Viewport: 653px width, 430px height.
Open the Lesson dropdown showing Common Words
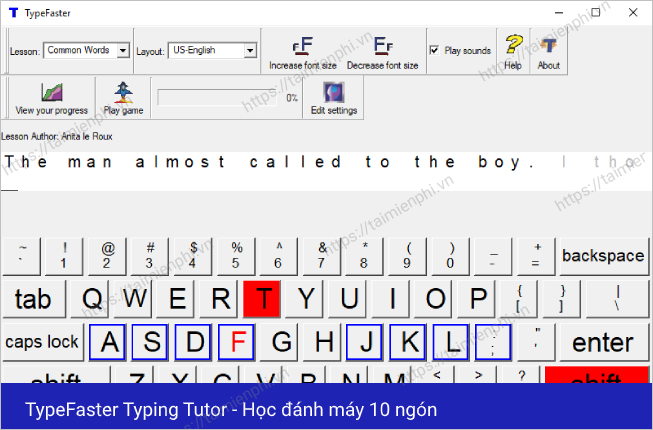tap(87, 50)
